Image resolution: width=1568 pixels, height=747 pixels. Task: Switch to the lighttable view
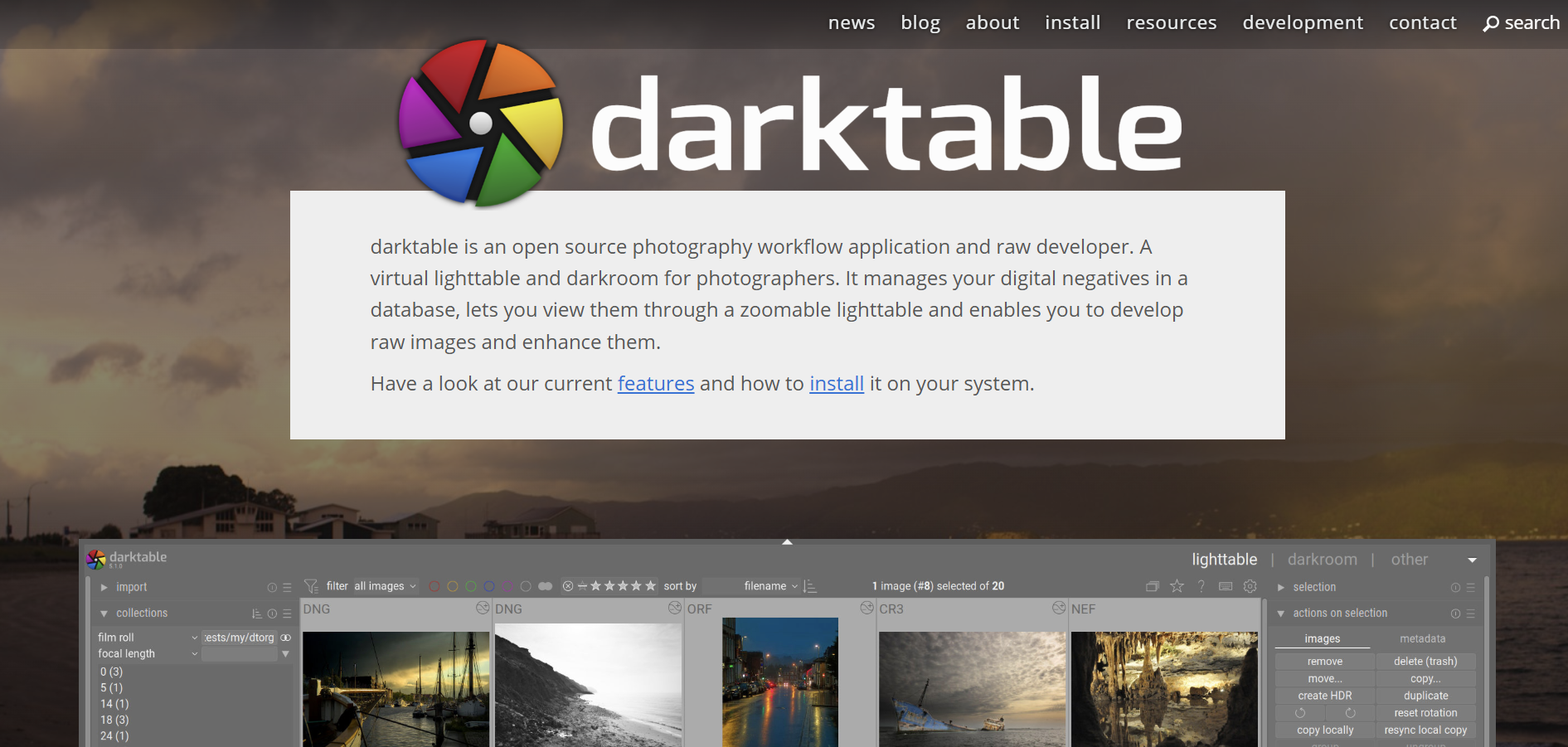pos(1225,560)
